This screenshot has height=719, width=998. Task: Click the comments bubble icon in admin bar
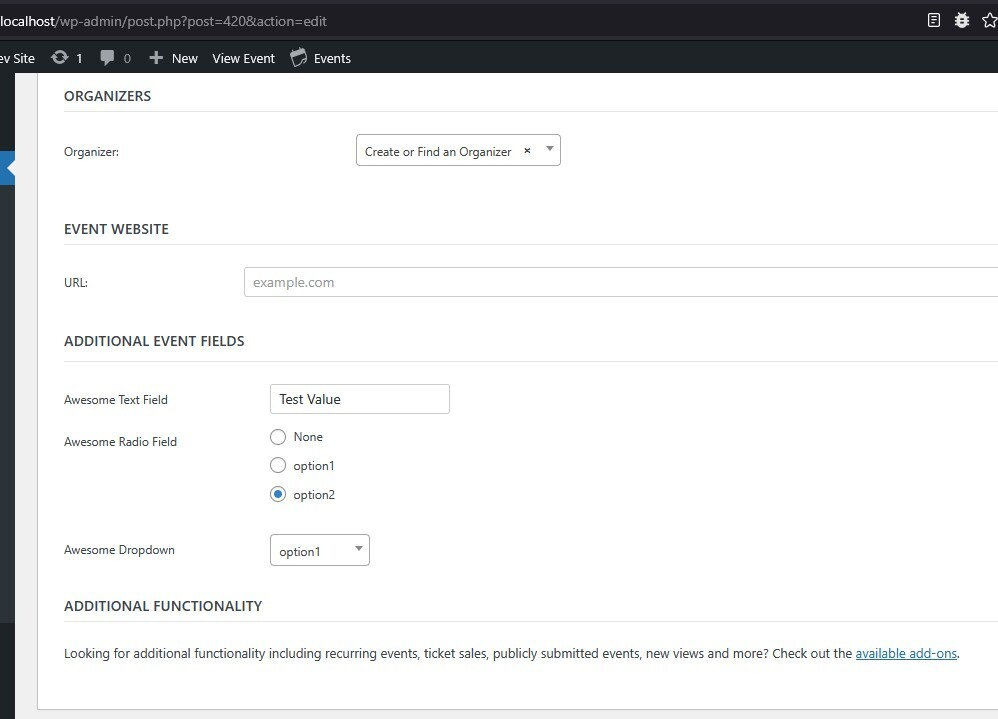tap(105, 57)
